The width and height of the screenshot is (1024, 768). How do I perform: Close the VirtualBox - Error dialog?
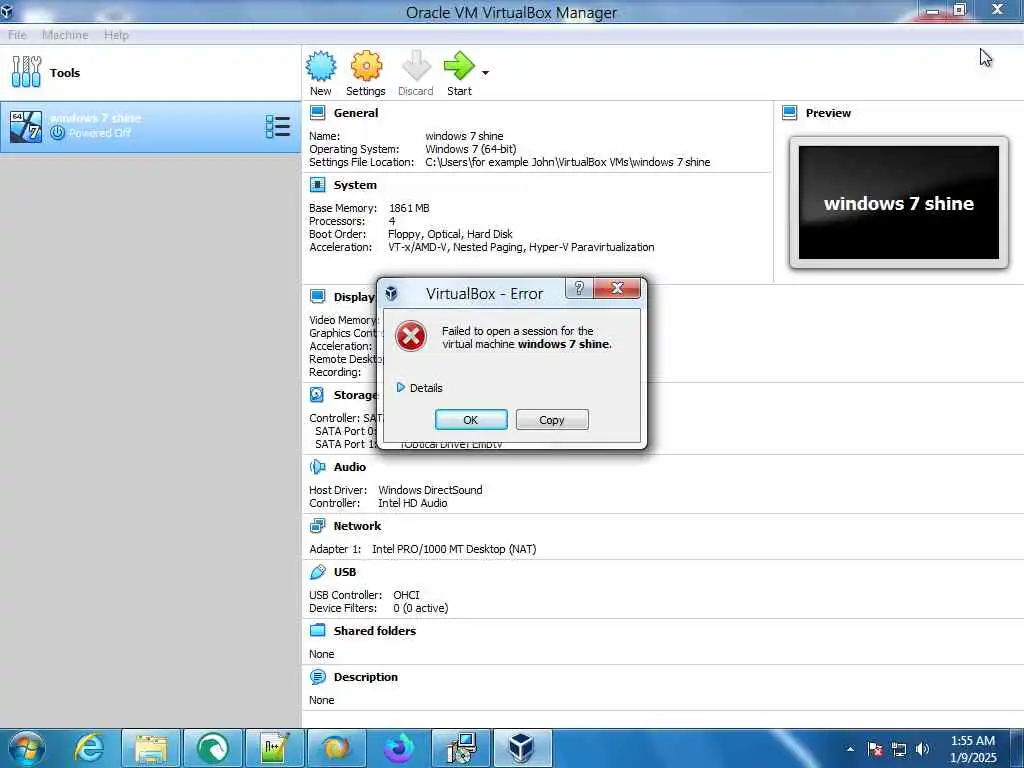point(617,288)
